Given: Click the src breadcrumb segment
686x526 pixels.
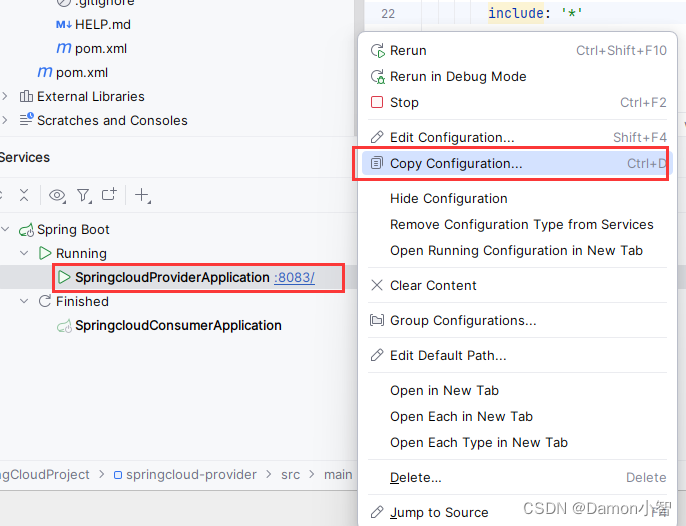Looking at the screenshot, I should click(290, 475).
